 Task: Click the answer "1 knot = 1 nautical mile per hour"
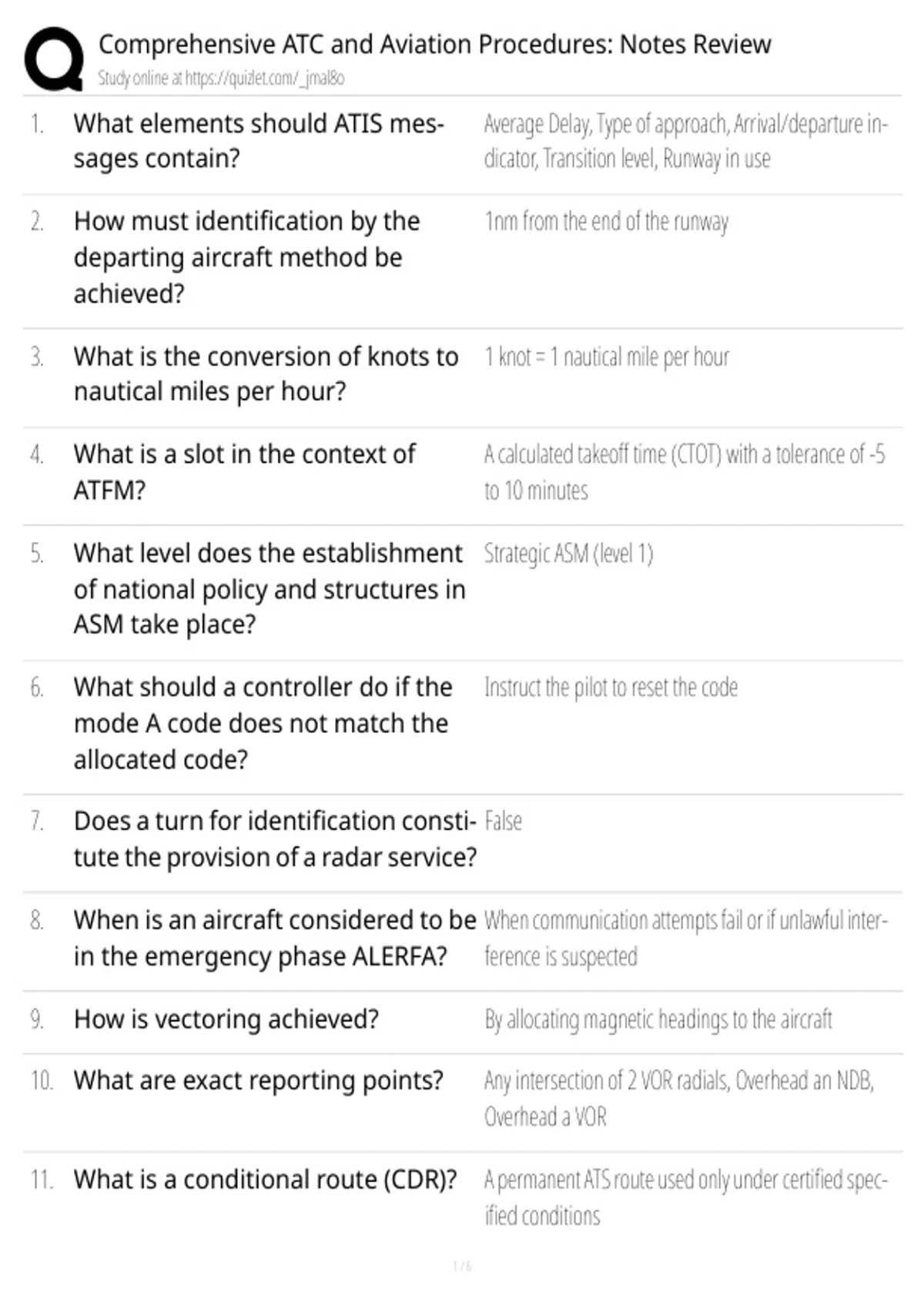606,357
